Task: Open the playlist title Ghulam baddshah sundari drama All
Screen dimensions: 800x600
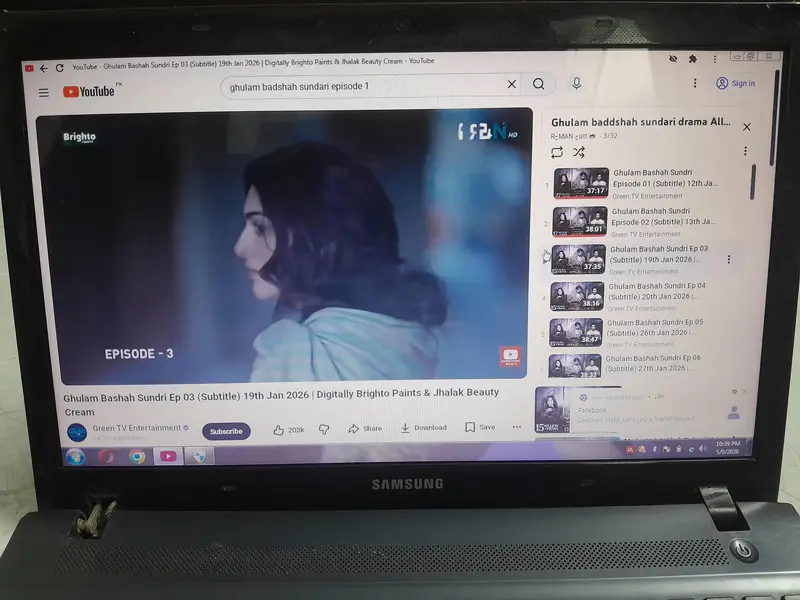Action: pos(640,122)
